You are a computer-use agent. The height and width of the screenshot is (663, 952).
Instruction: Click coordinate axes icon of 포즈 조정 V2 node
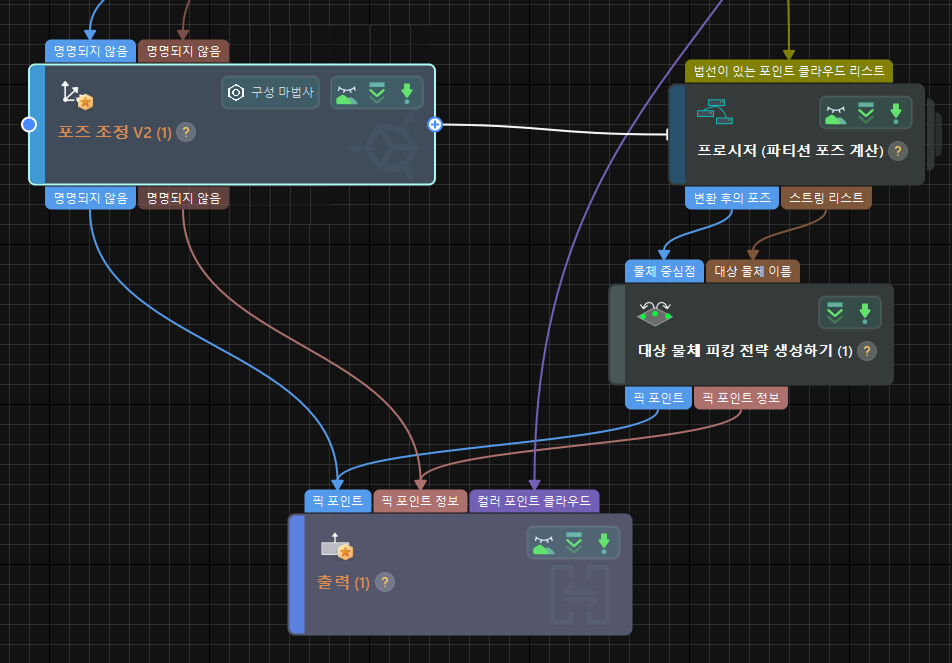[x=76, y=95]
